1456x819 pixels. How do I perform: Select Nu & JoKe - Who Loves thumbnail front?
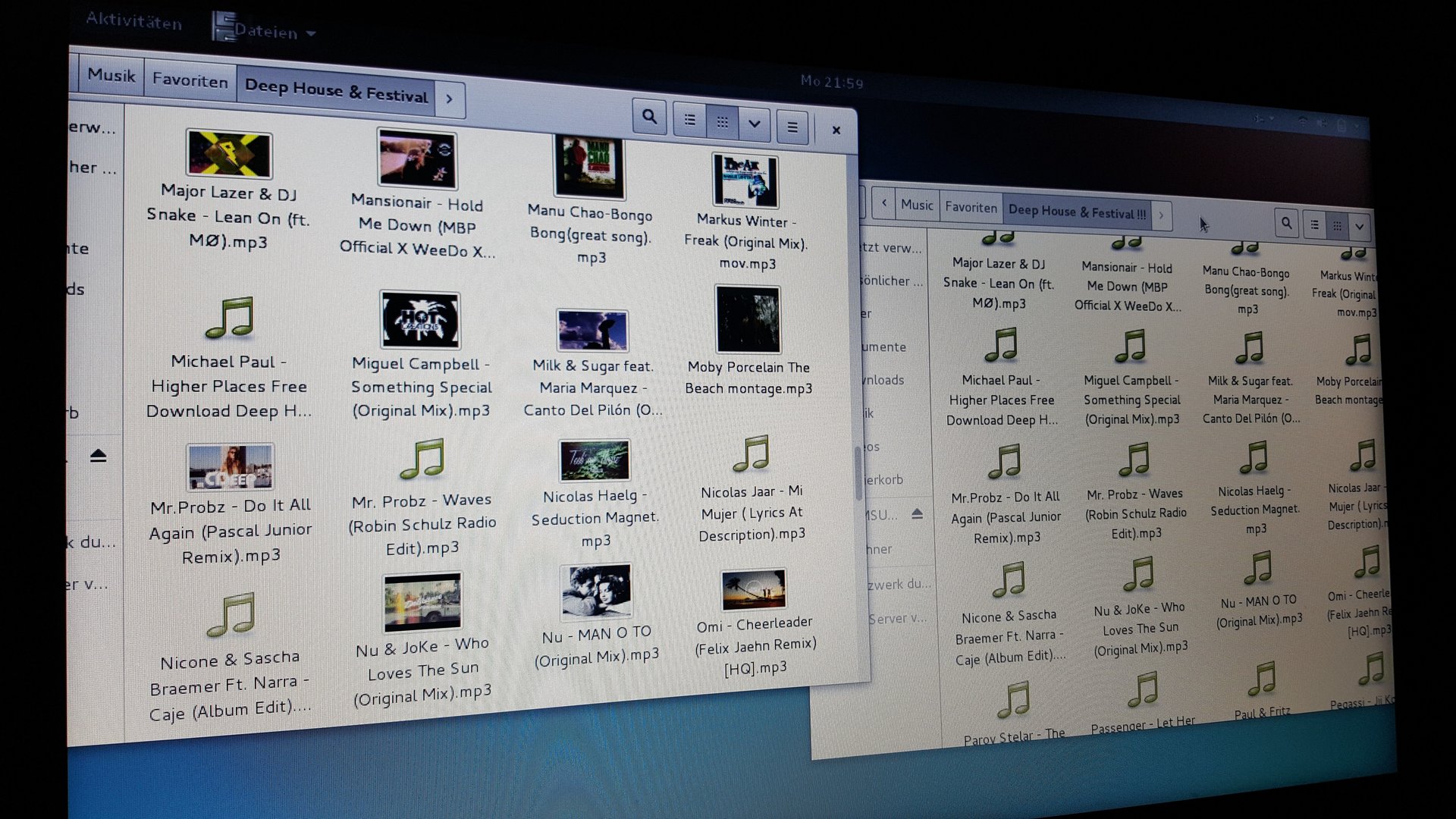pyautogui.click(x=422, y=602)
